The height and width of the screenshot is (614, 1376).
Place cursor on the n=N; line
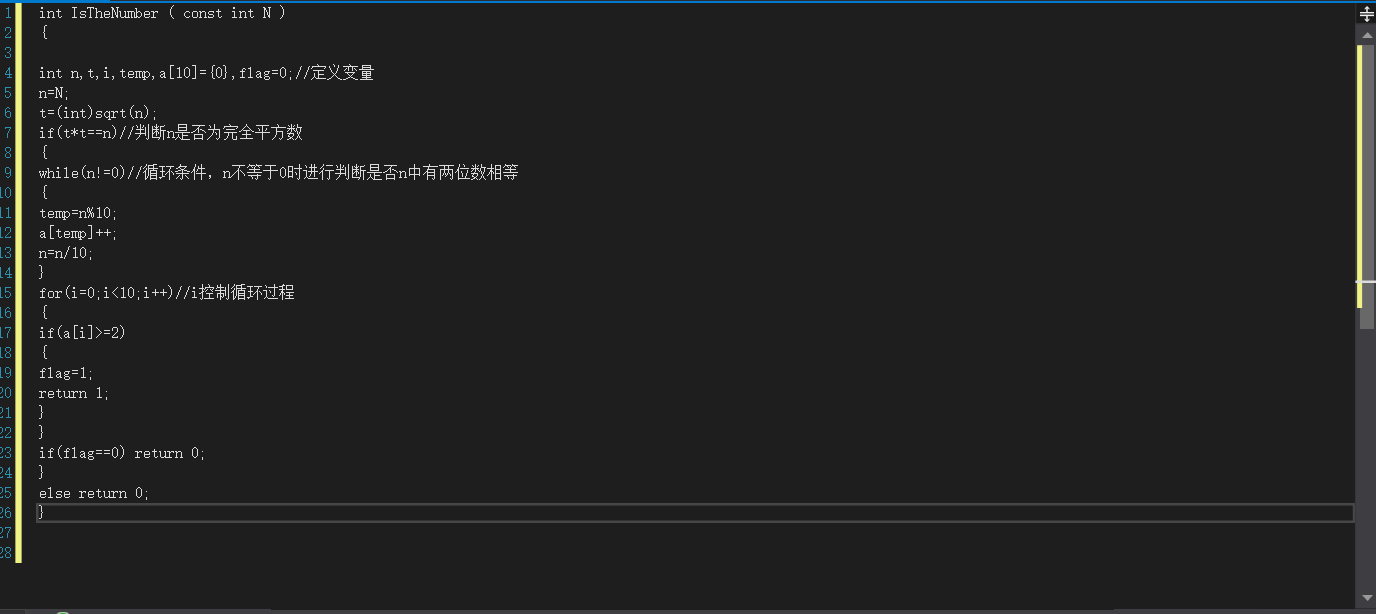[x=54, y=93]
